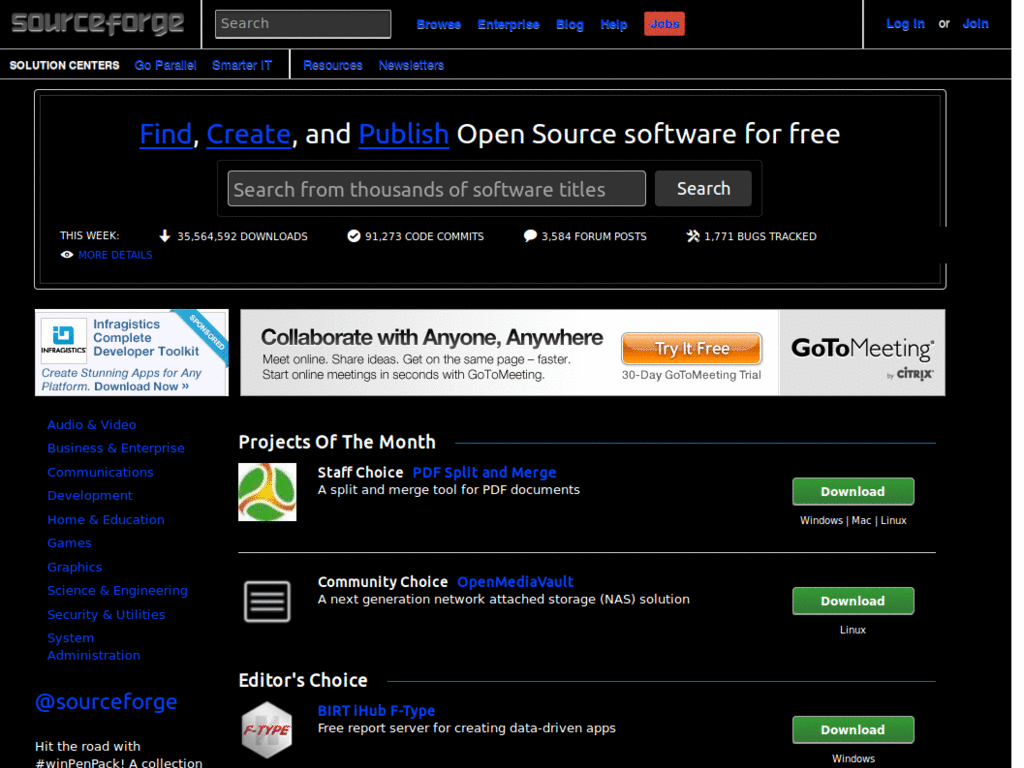This screenshot has width=1024, height=768.
Task: Click the eye icon beside MORE DETAILS
Action: (66, 255)
